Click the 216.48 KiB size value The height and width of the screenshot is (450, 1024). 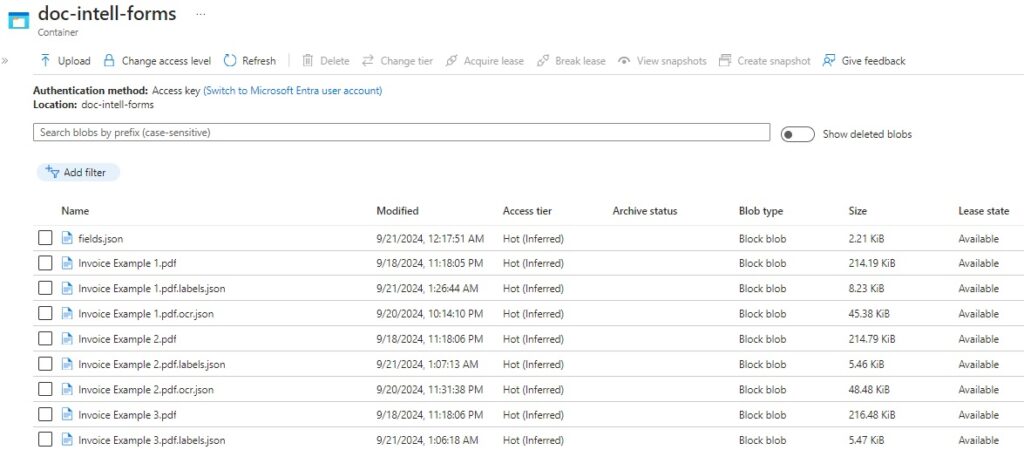tap(872, 415)
